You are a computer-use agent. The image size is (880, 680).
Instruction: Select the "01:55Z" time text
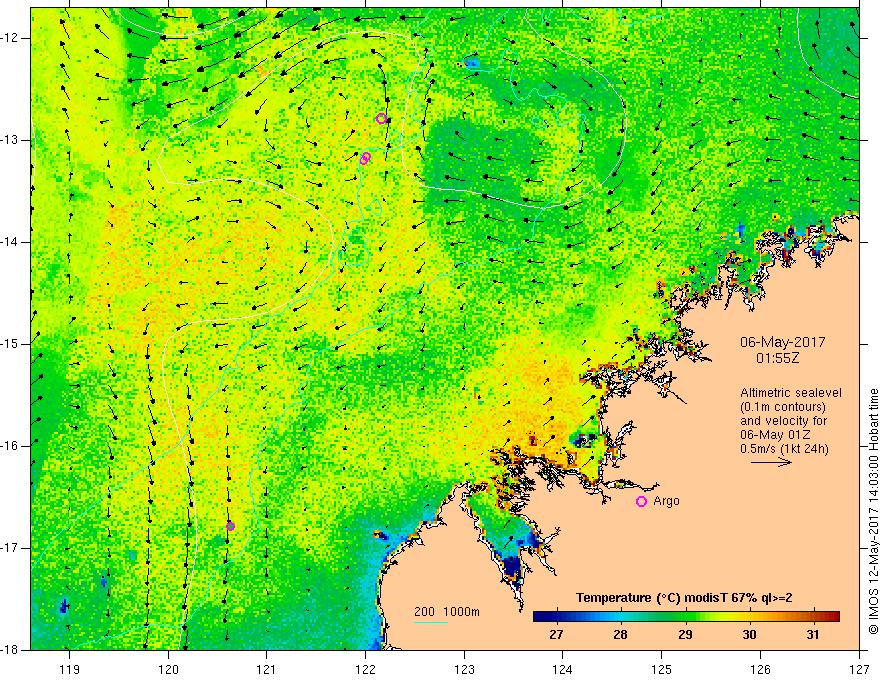(777, 357)
